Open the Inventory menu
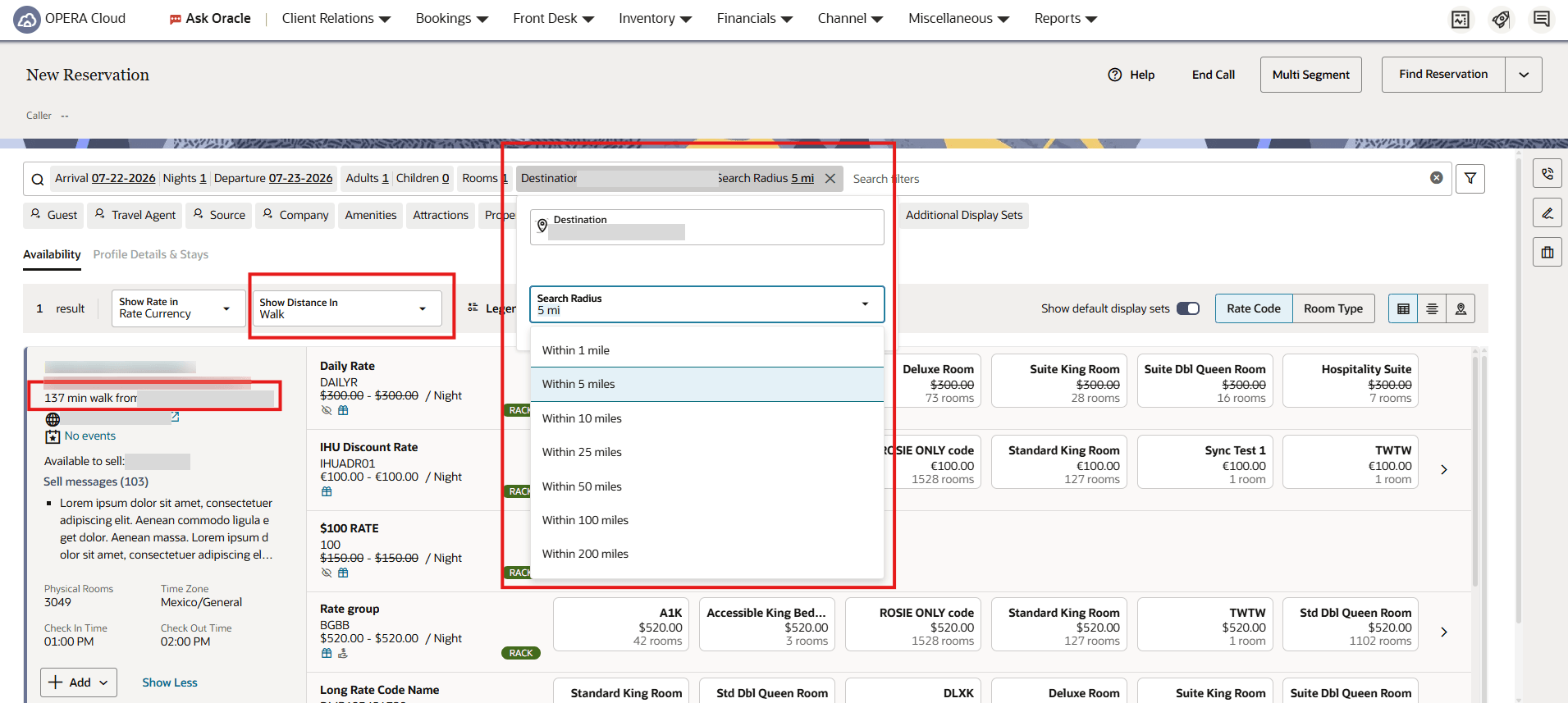The image size is (1568, 703). (x=655, y=18)
